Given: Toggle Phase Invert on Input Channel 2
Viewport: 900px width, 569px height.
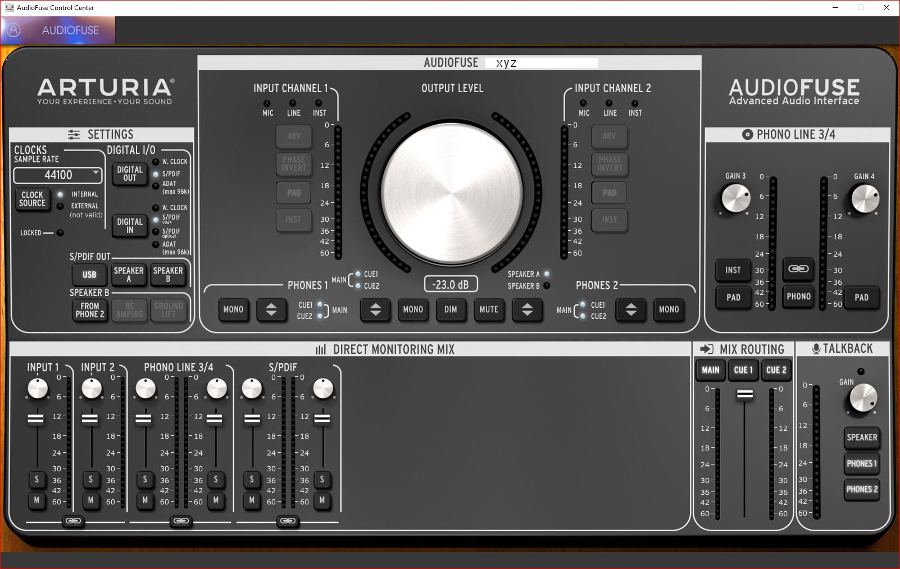Looking at the screenshot, I should pos(610,164).
